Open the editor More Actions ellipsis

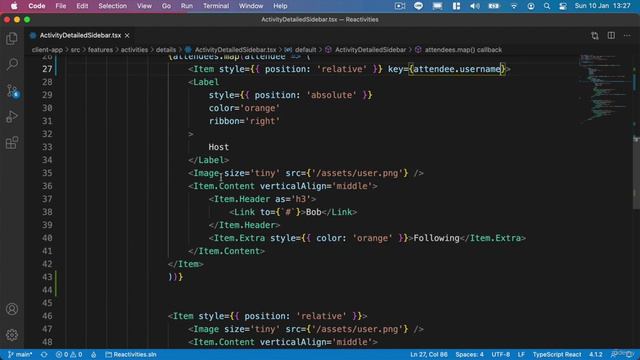(x=627, y=36)
